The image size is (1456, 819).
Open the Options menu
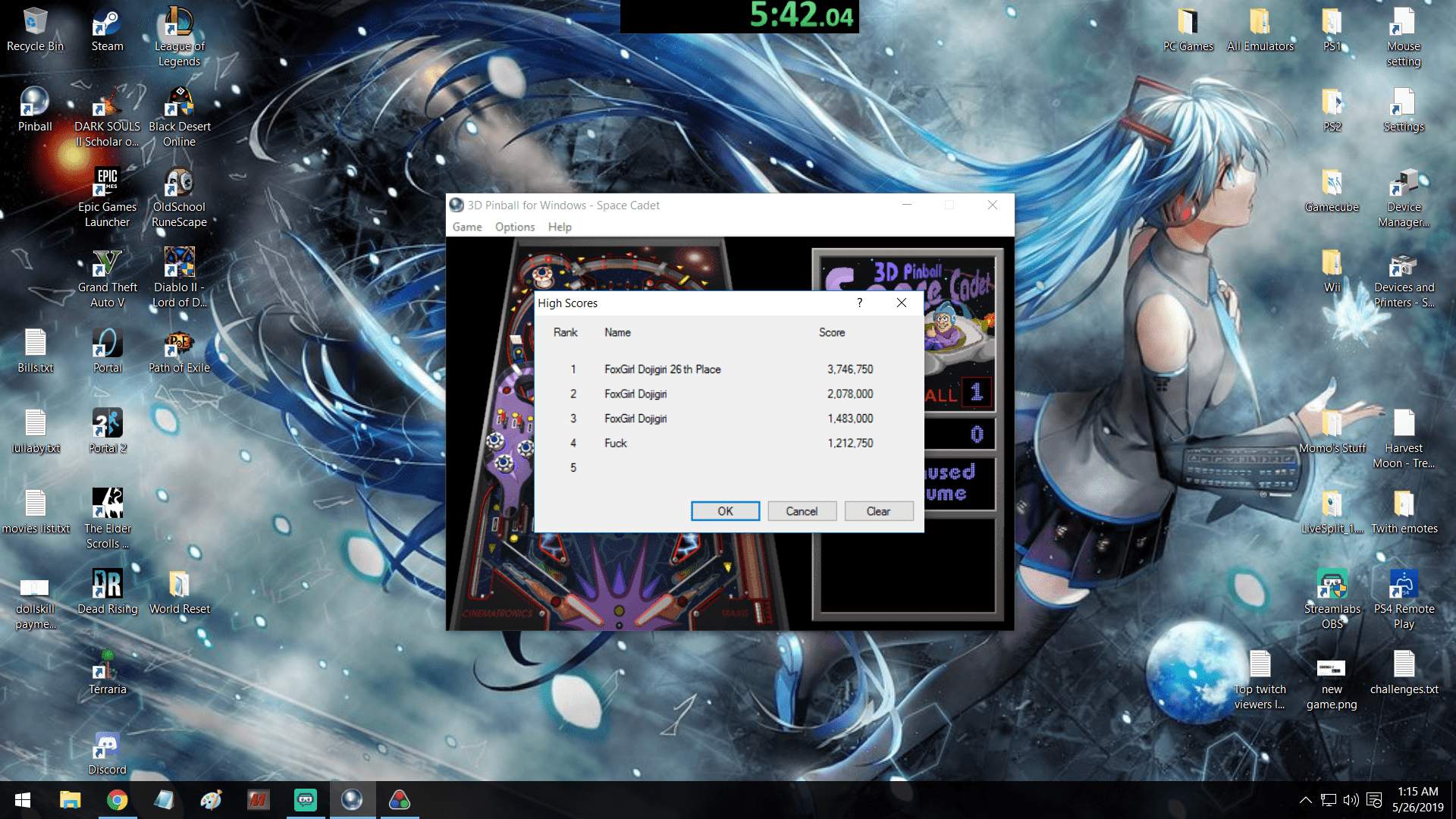(515, 227)
